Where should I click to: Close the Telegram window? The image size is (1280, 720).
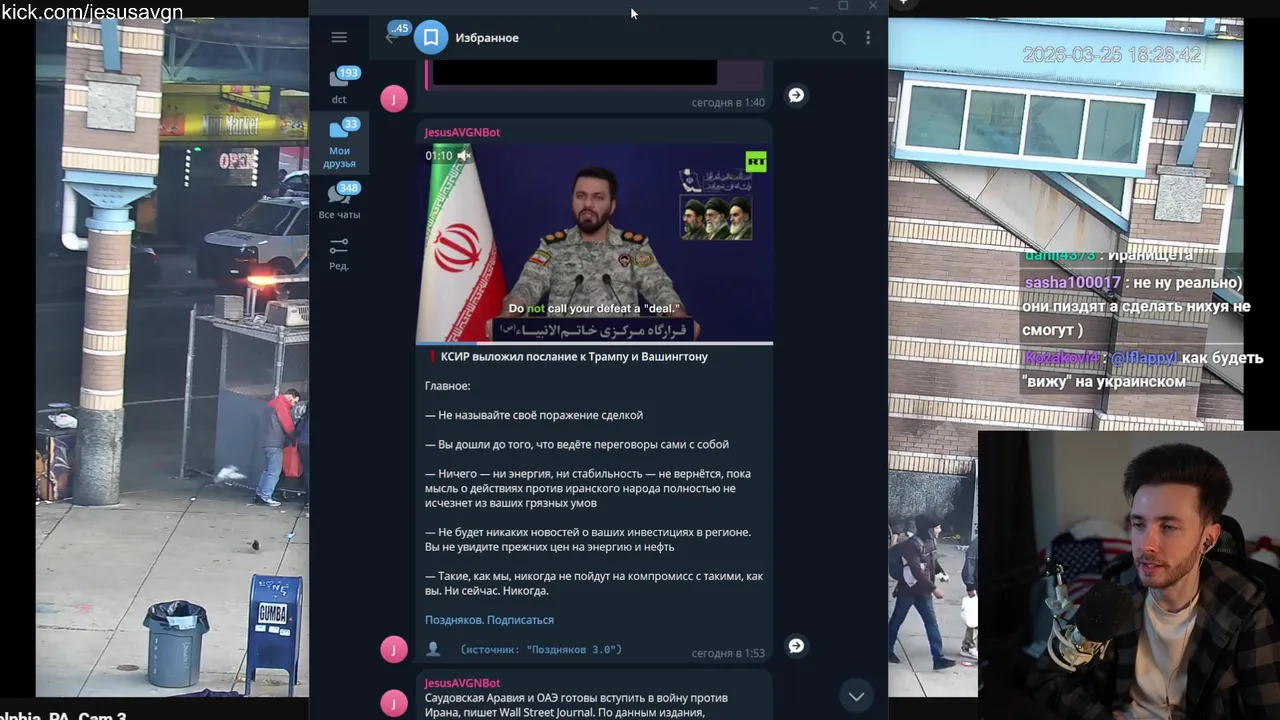click(872, 6)
